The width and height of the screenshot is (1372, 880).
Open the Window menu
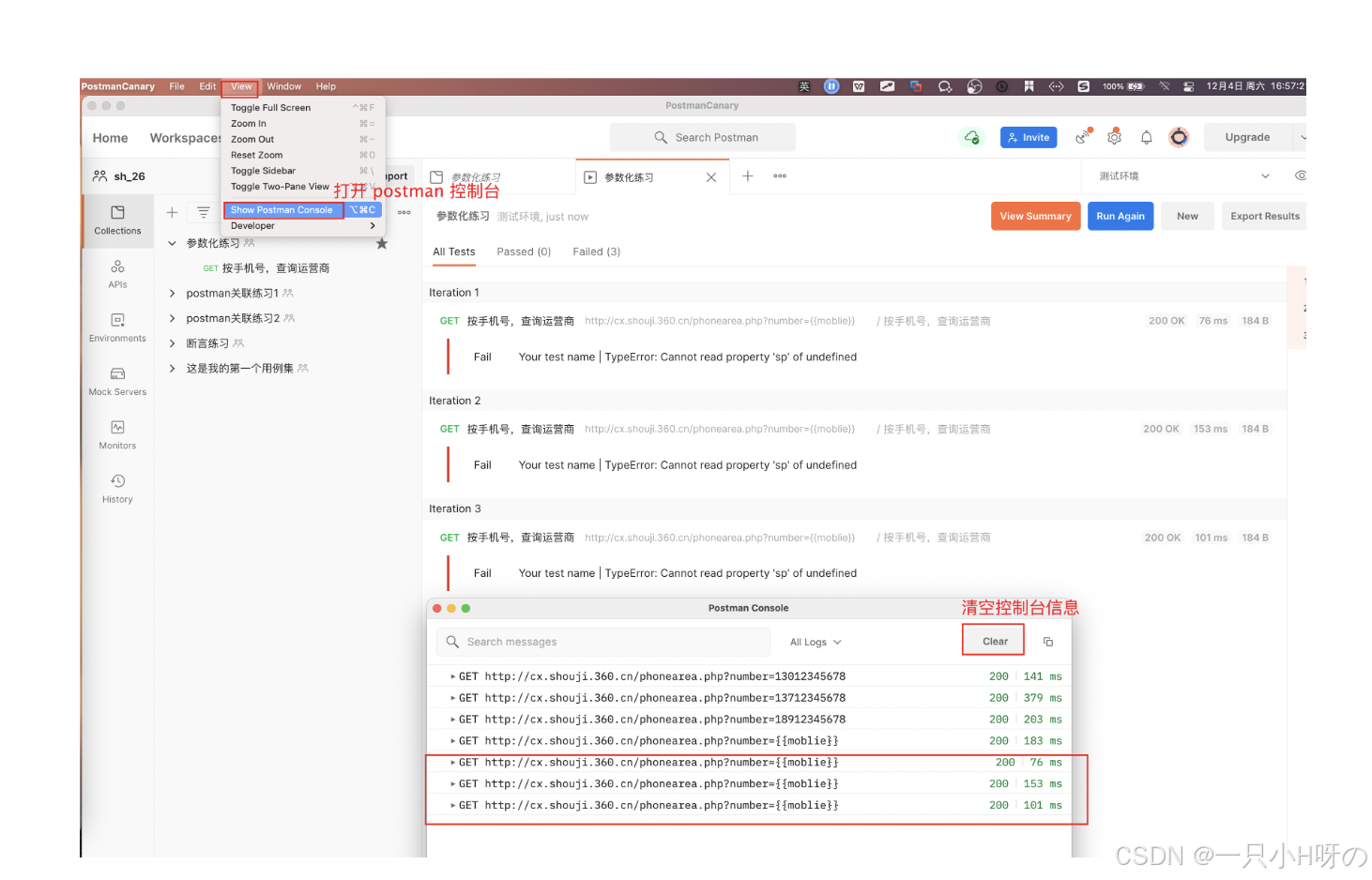(x=283, y=86)
